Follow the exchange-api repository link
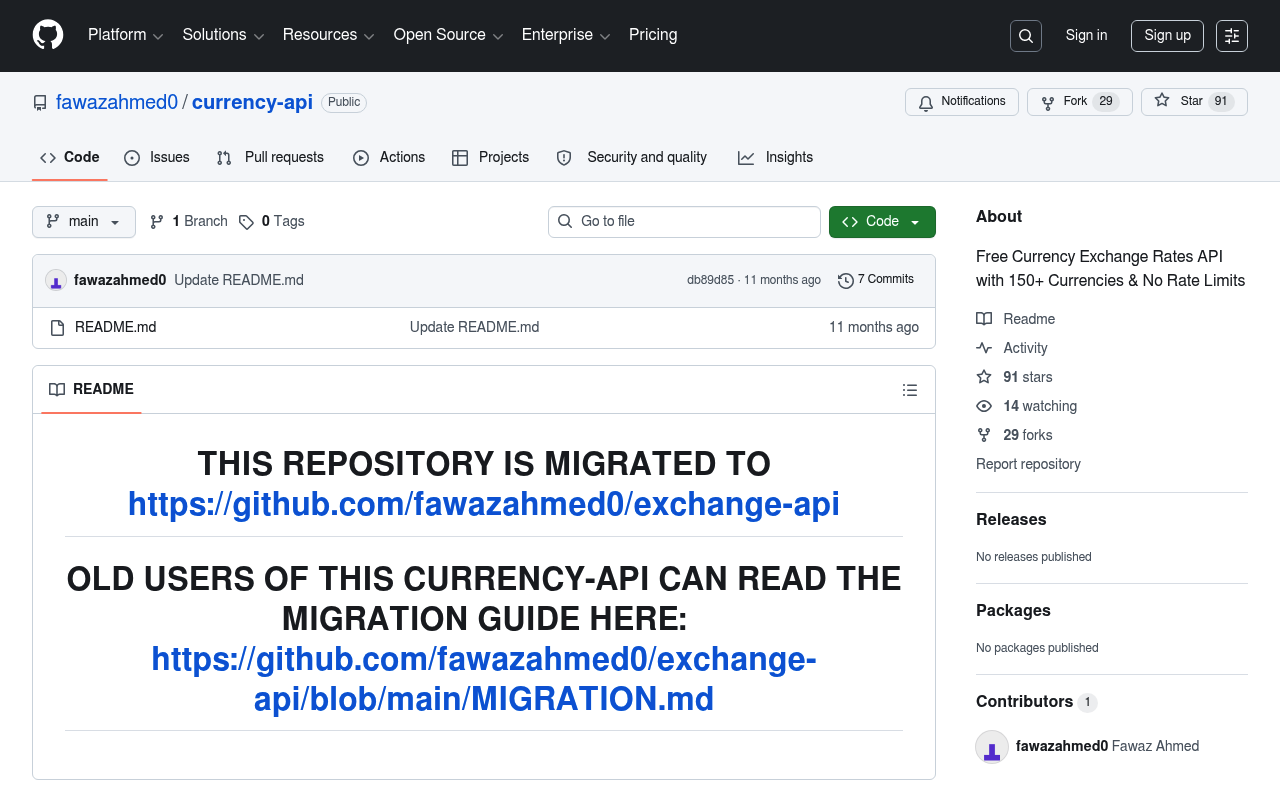The height and width of the screenshot is (800, 1280). [x=484, y=504]
